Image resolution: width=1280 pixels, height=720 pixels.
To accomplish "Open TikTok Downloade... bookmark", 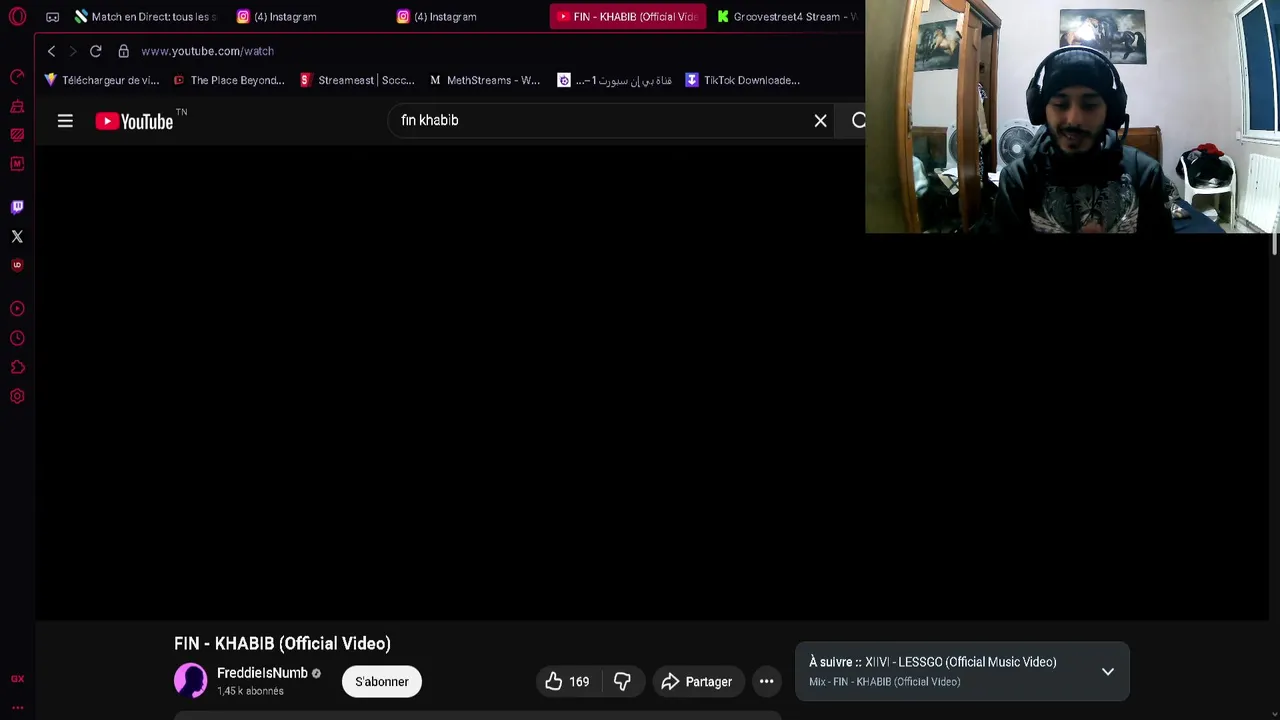I will tap(742, 80).
